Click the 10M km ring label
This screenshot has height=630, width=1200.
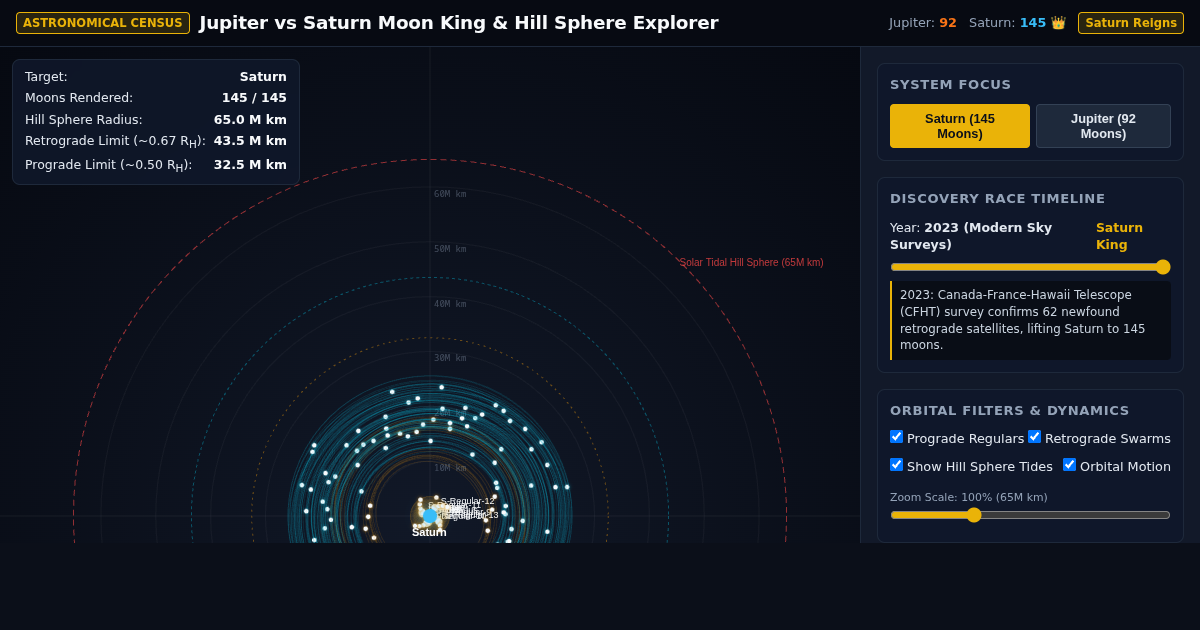point(450,468)
